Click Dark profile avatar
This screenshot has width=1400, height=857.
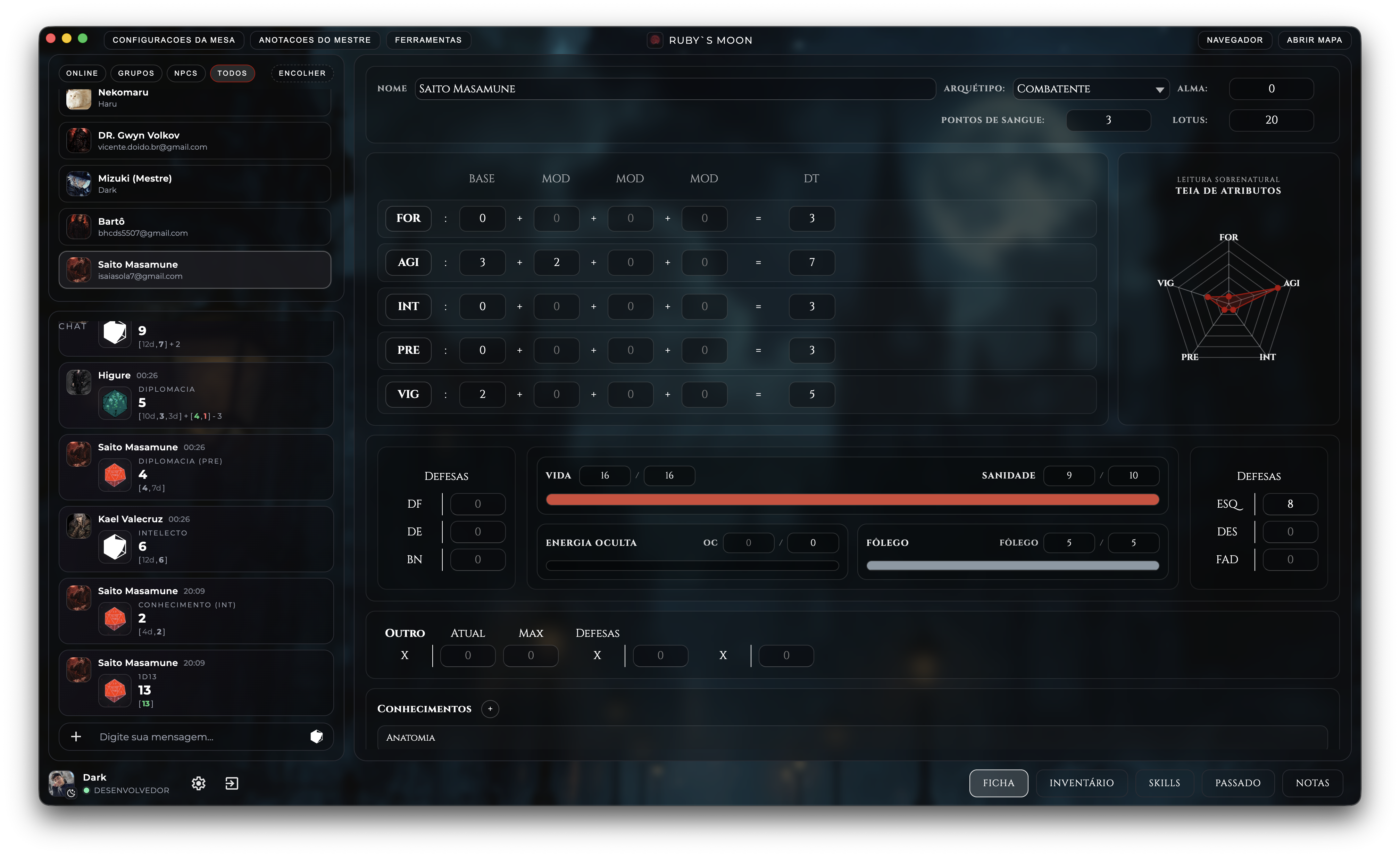tap(61, 783)
